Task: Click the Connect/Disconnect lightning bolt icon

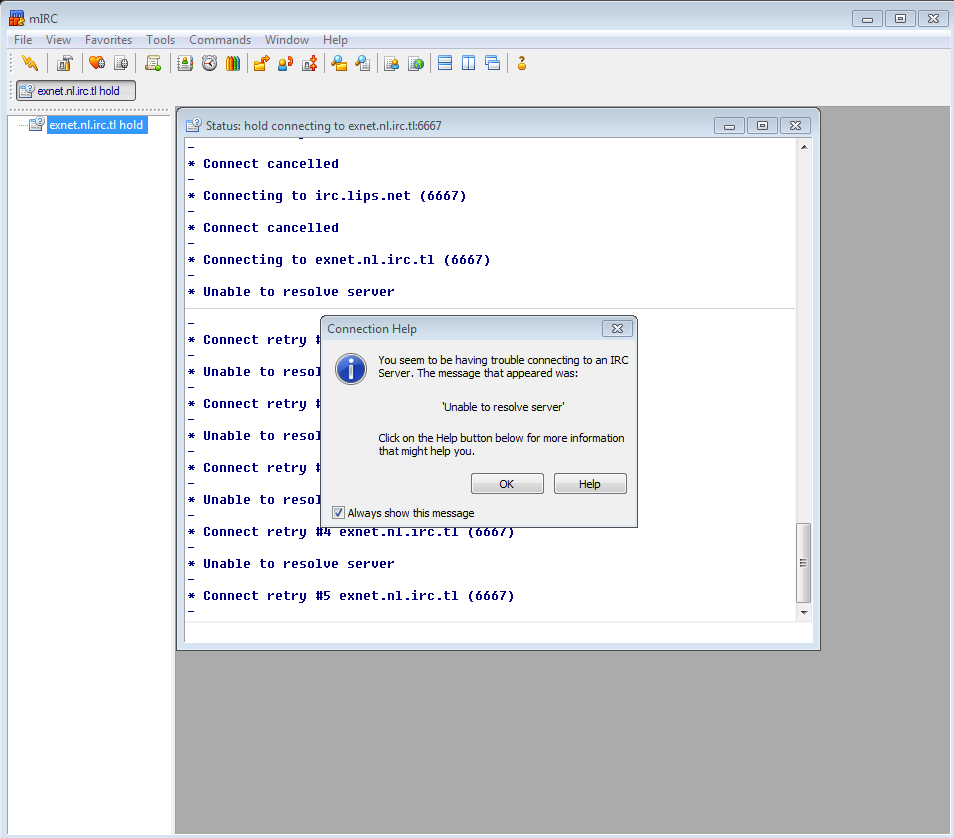Action: coord(29,63)
